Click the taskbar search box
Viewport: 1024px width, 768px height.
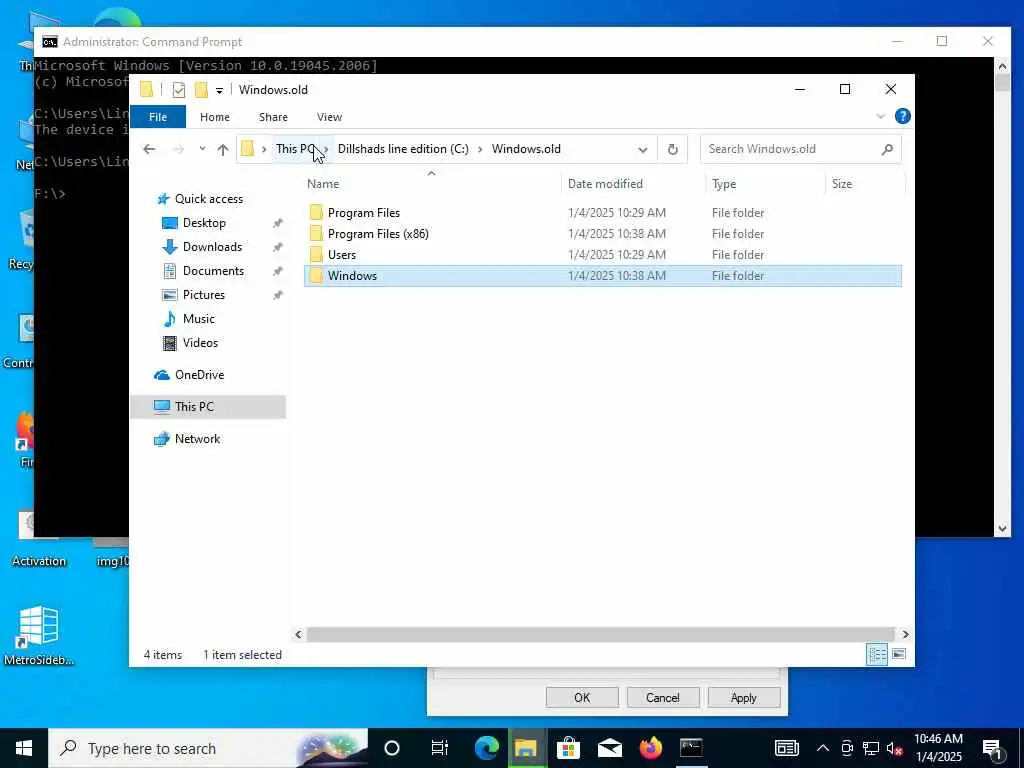pyautogui.click(x=208, y=748)
